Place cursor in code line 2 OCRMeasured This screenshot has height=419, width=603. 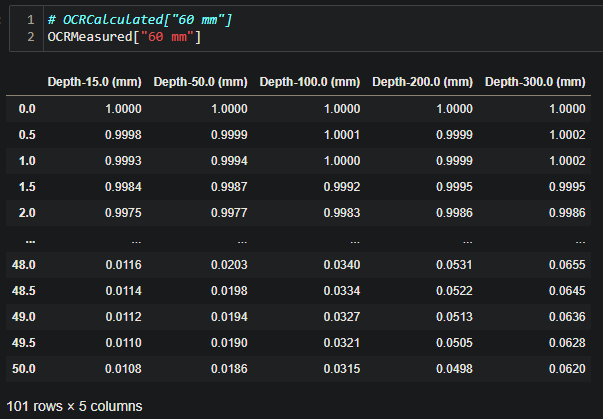pos(124,37)
